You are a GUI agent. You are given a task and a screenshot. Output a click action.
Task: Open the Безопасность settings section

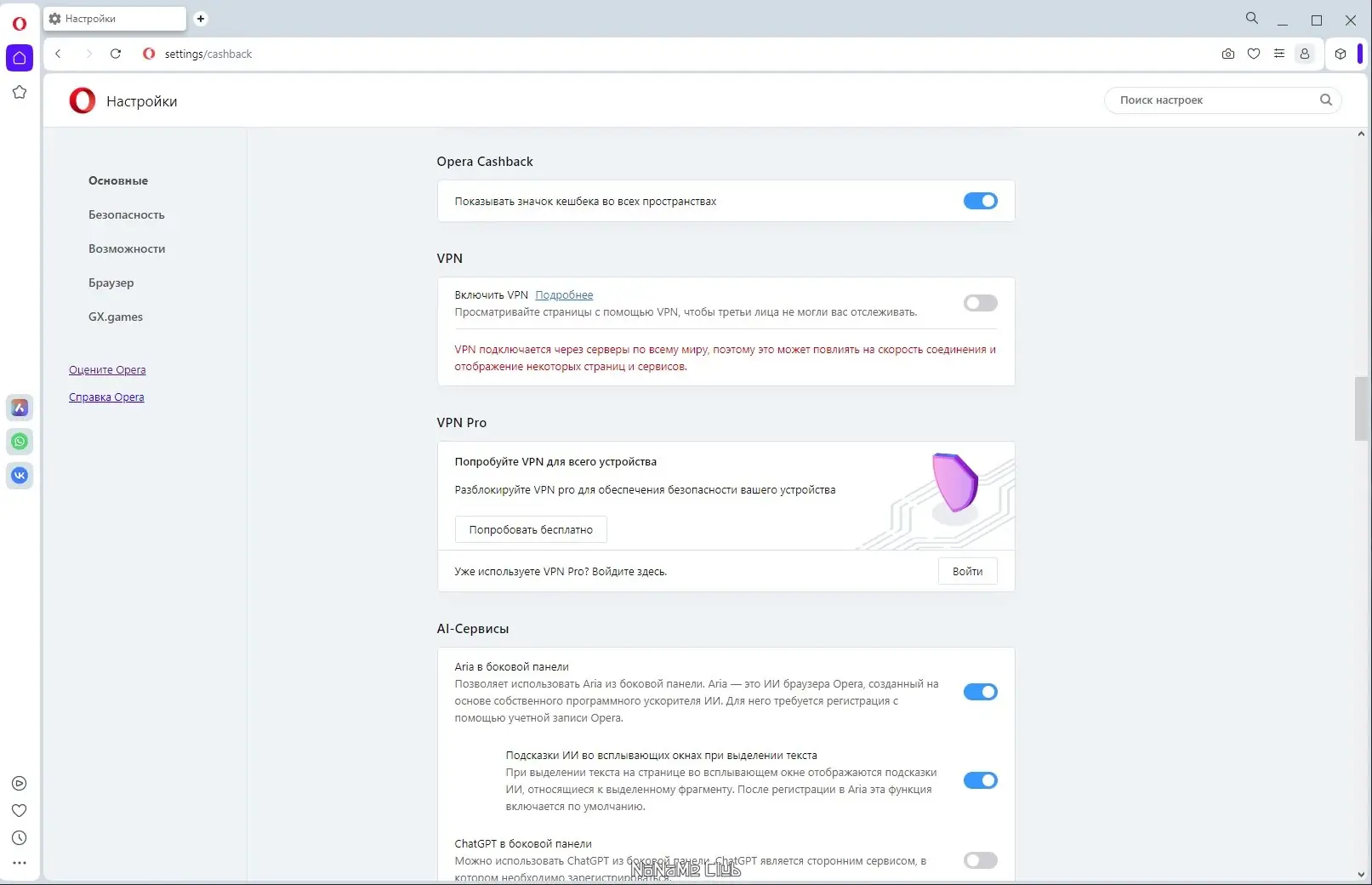point(127,214)
